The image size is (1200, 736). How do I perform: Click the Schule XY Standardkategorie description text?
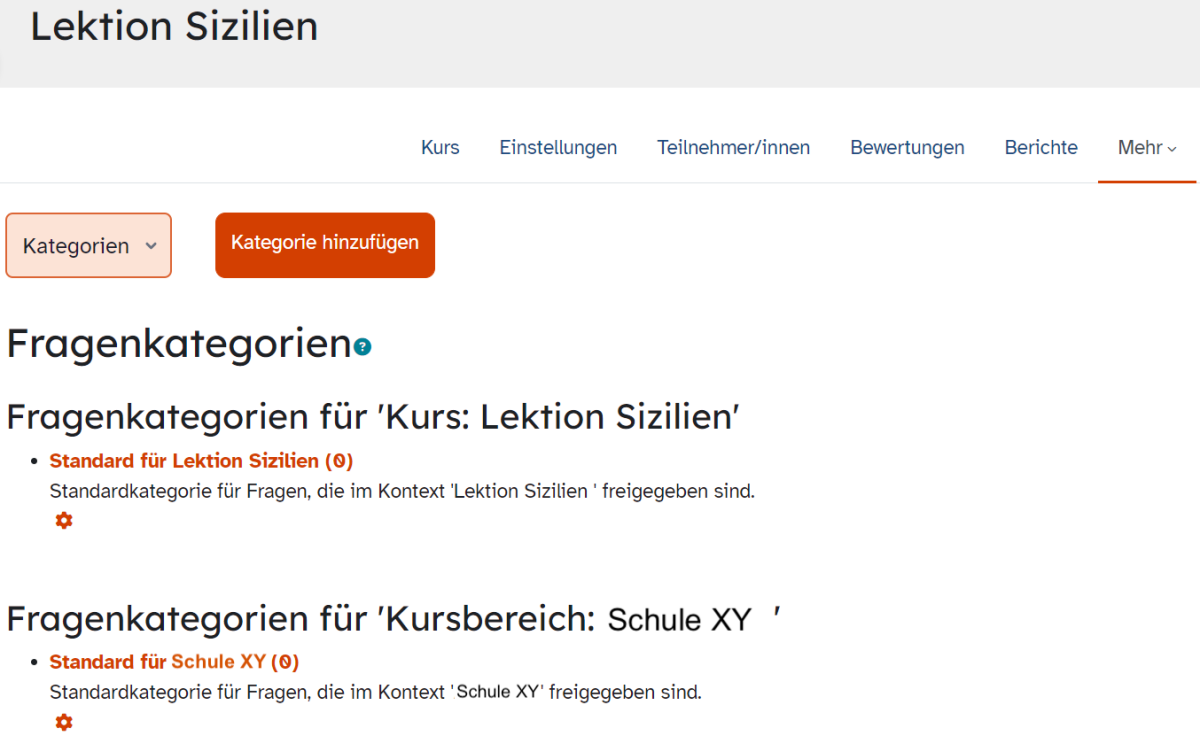(x=376, y=692)
